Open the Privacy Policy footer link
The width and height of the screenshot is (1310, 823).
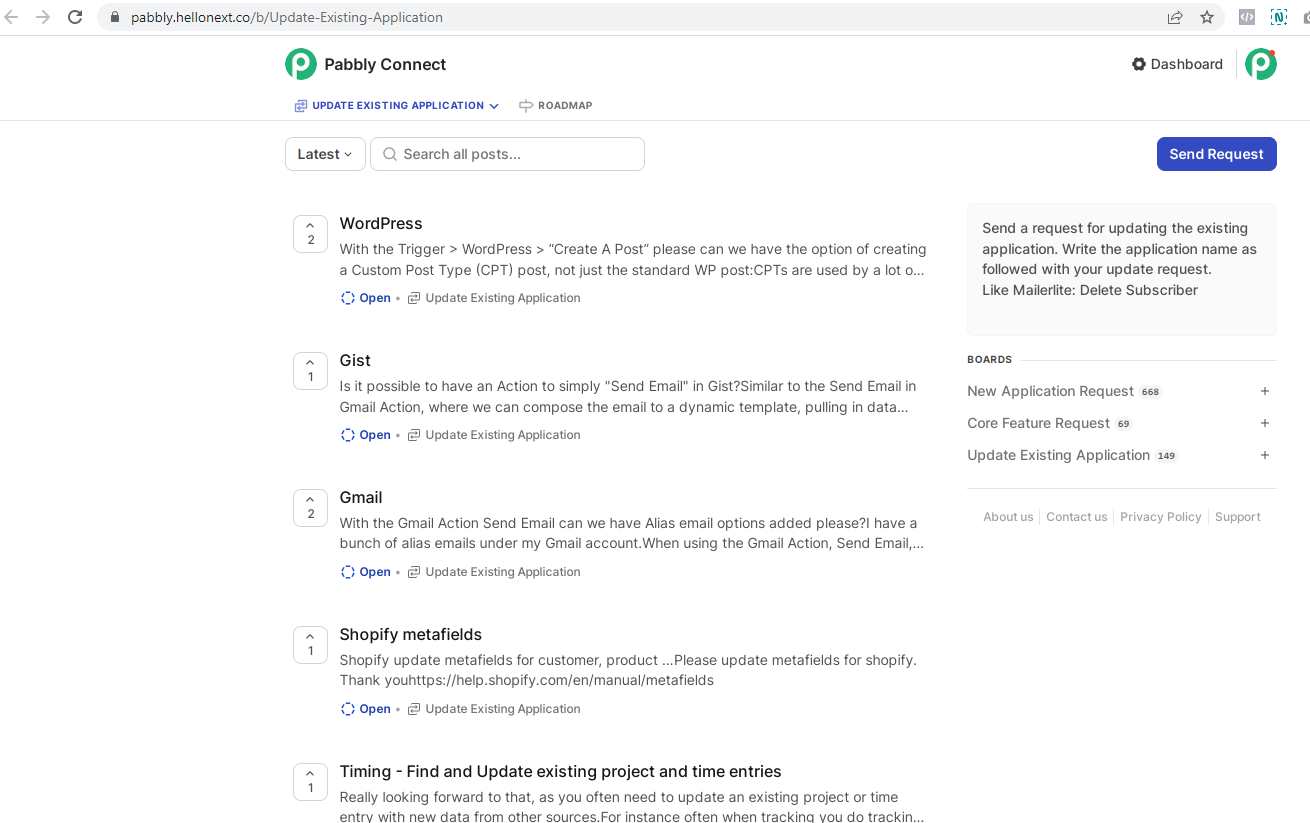pos(1160,517)
